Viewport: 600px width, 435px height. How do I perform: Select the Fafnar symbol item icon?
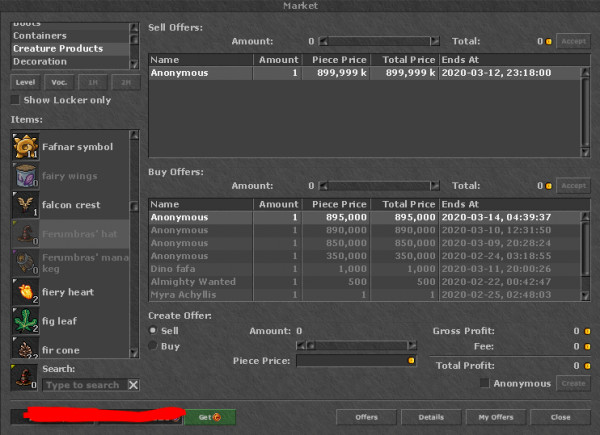[x=26, y=147]
